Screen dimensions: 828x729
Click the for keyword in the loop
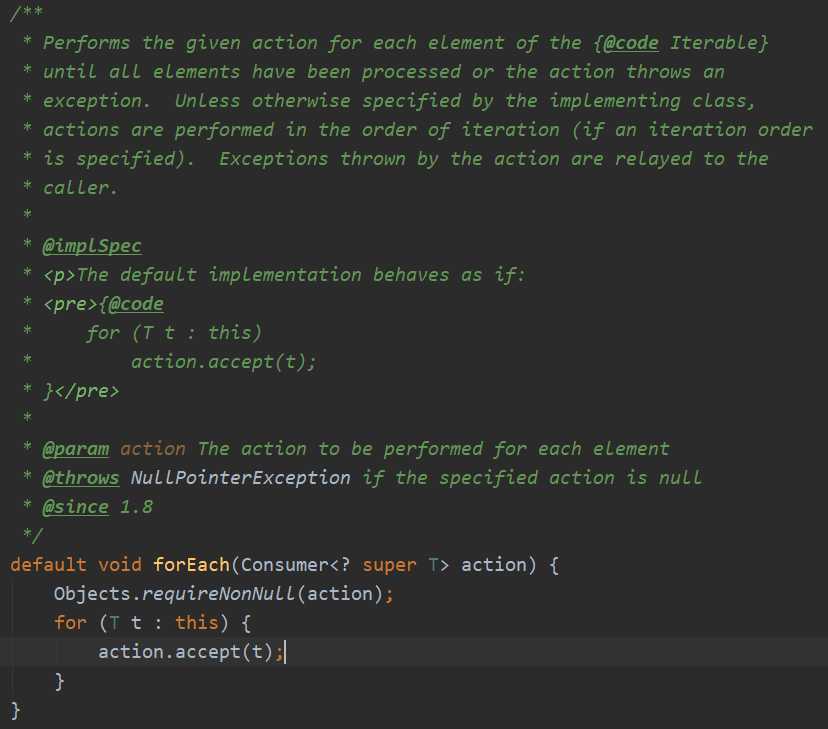click(x=70, y=623)
